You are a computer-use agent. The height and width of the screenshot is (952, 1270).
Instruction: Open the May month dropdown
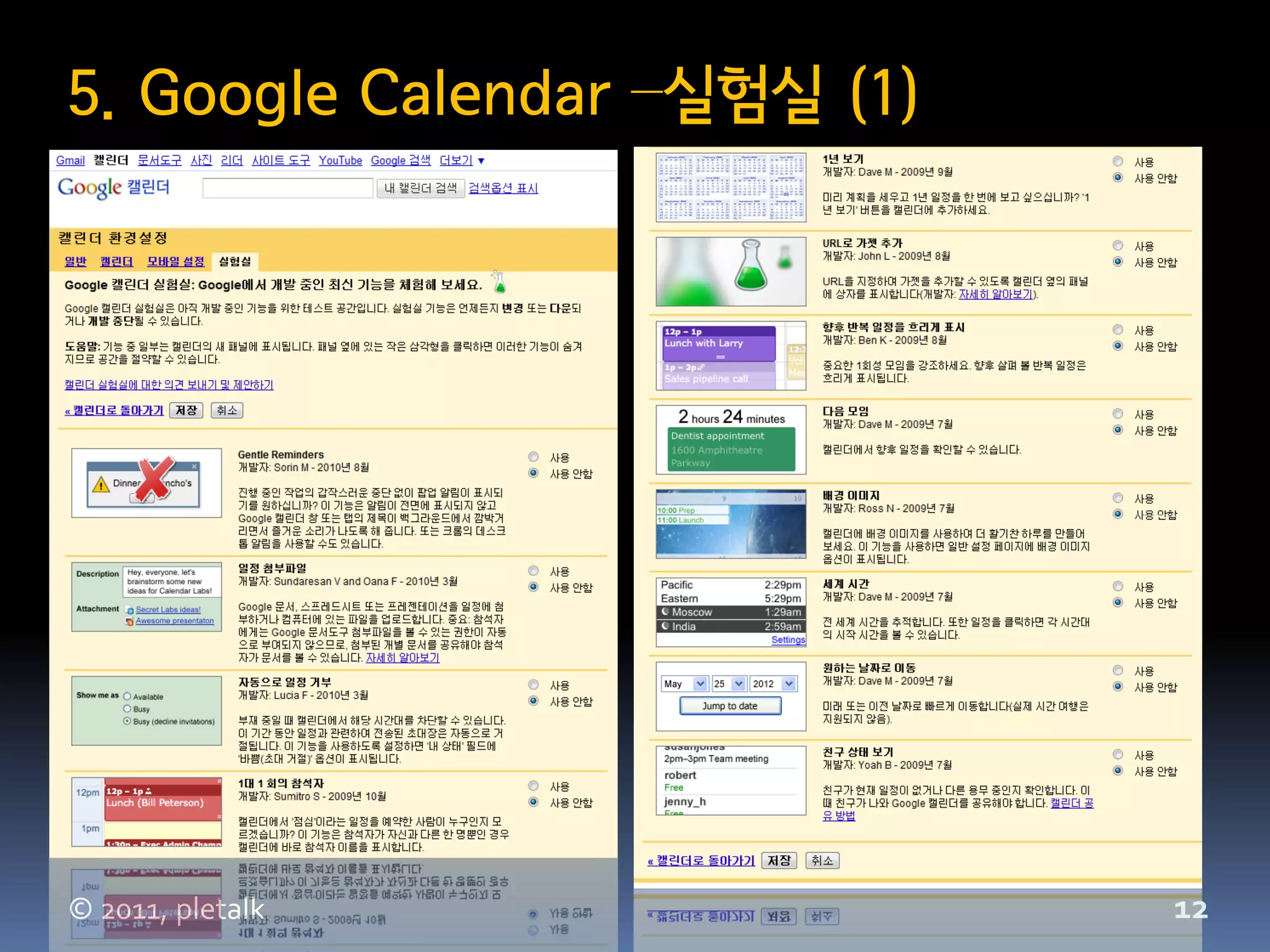(685, 684)
